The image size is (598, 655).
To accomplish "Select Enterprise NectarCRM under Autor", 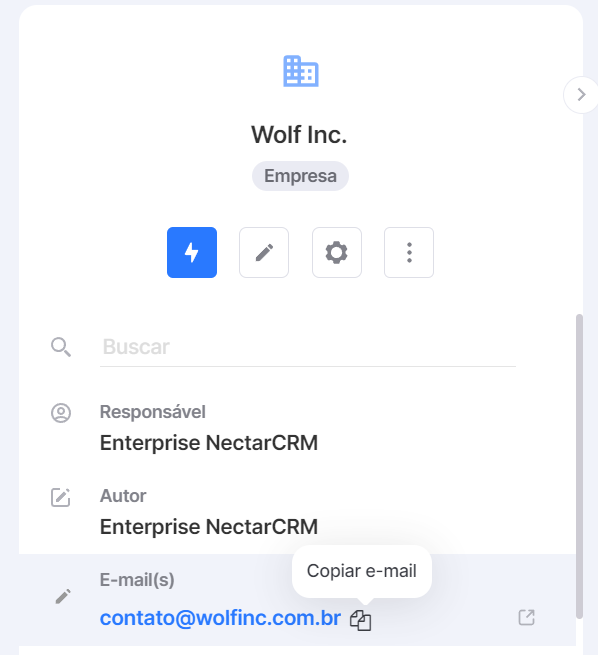I will (x=209, y=527).
